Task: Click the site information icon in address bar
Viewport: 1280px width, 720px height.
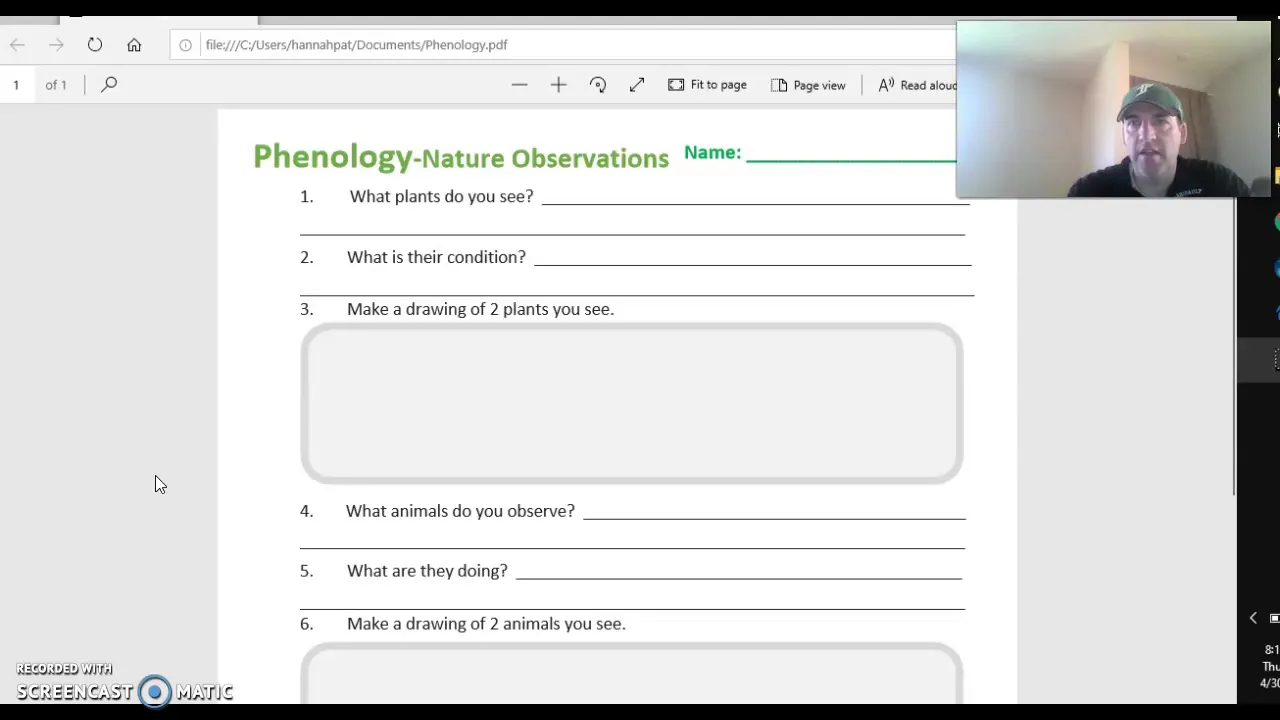Action: click(x=185, y=45)
